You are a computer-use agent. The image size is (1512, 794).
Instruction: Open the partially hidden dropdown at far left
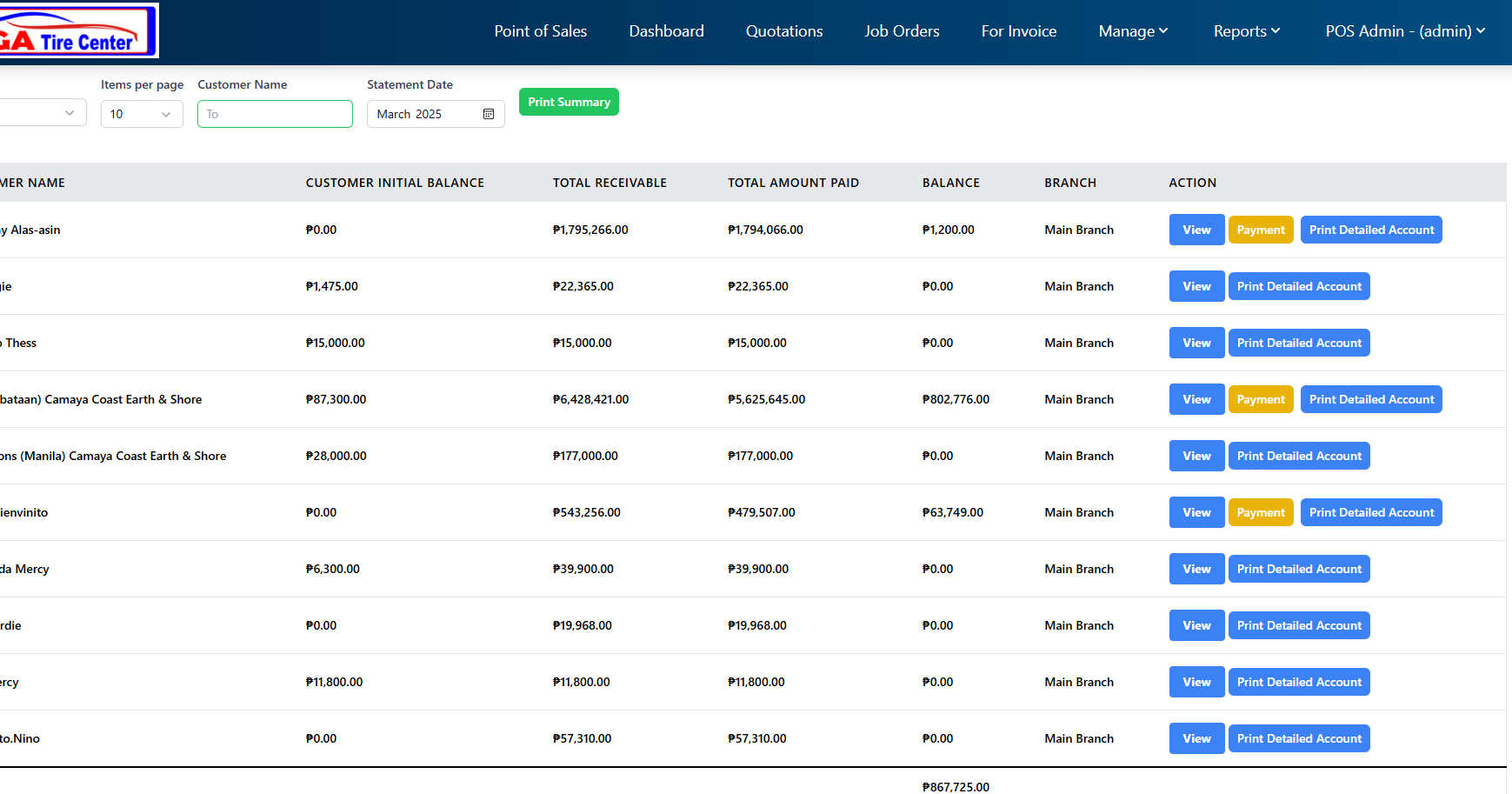43,113
